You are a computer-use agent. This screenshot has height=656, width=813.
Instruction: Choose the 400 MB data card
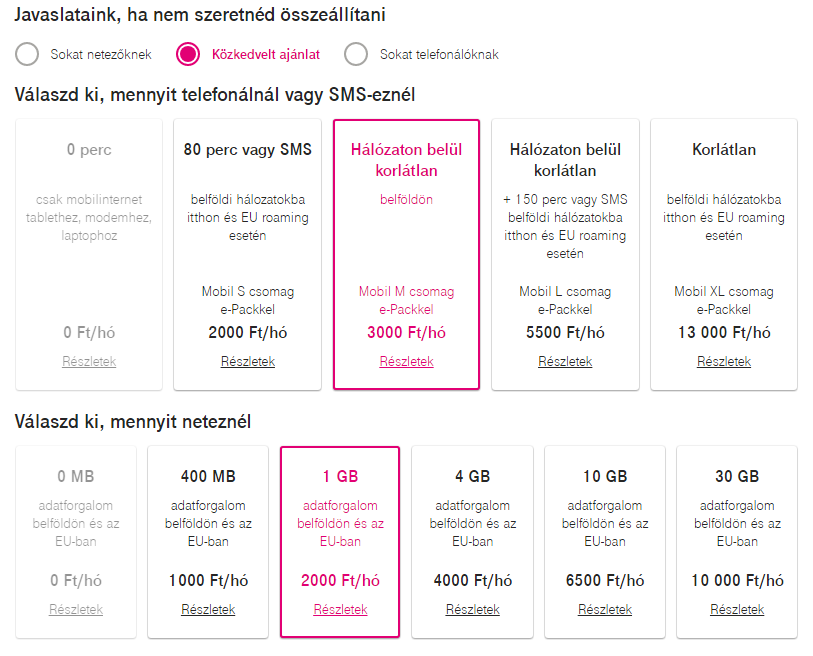click(x=208, y=542)
